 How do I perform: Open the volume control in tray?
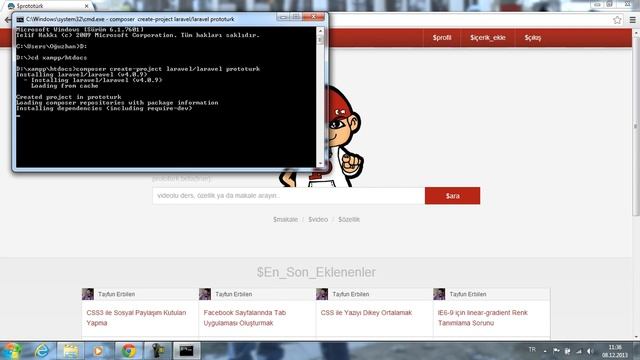[x=590, y=351]
